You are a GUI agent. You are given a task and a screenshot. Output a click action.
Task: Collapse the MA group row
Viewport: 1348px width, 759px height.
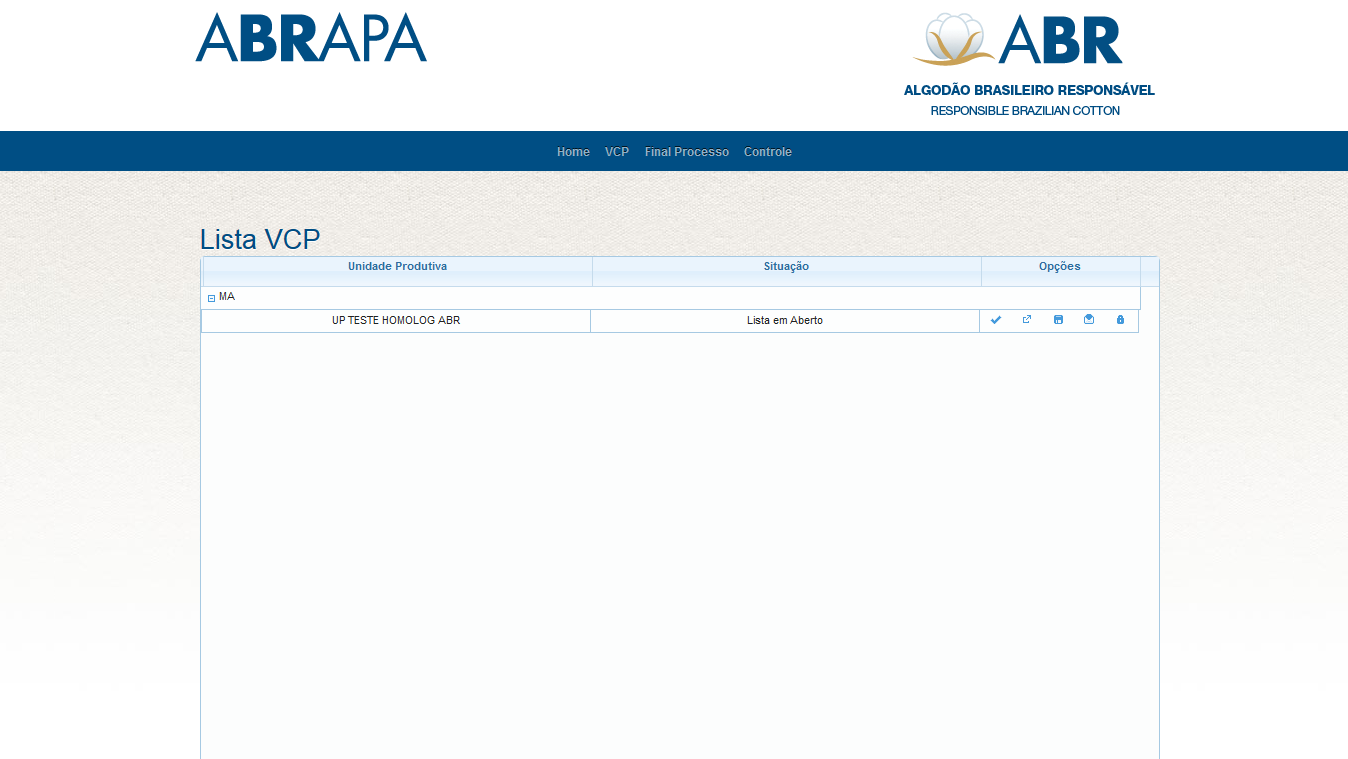pos(212,298)
